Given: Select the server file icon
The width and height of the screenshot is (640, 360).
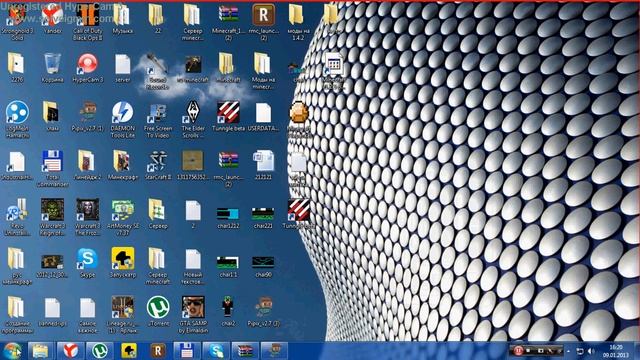Looking at the screenshot, I should coord(122,68).
